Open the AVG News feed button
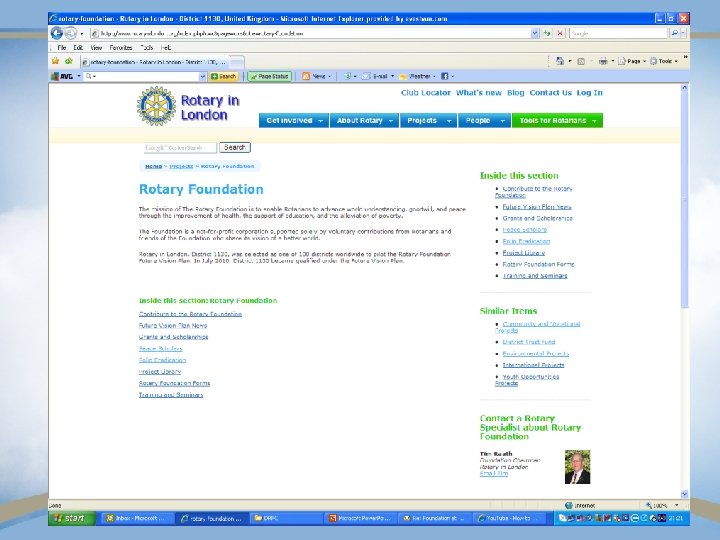The height and width of the screenshot is (540, 720). tap(316, 76)
